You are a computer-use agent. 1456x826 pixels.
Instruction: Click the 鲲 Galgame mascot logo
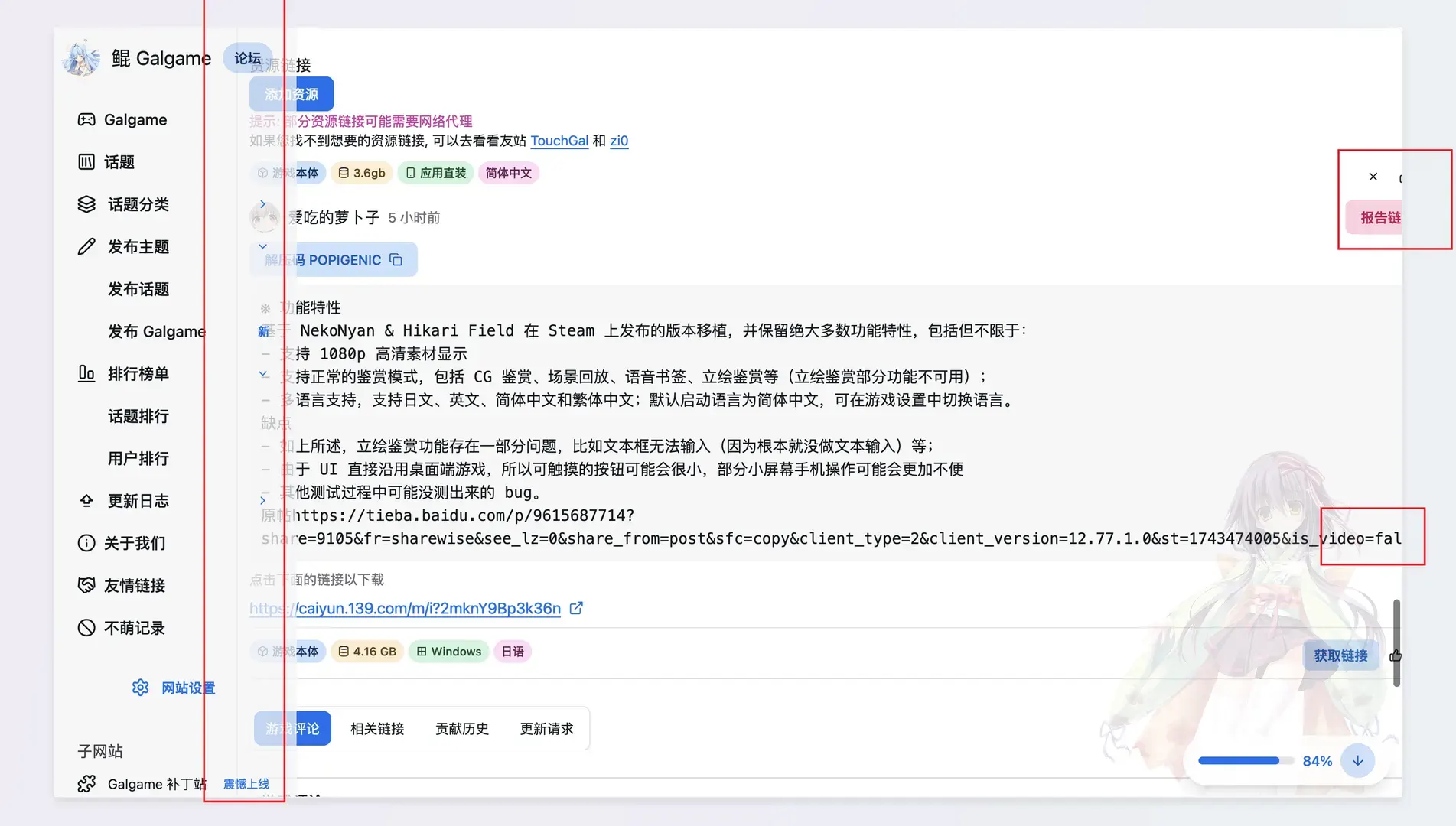pyautogui.click(x=81, y=58)
